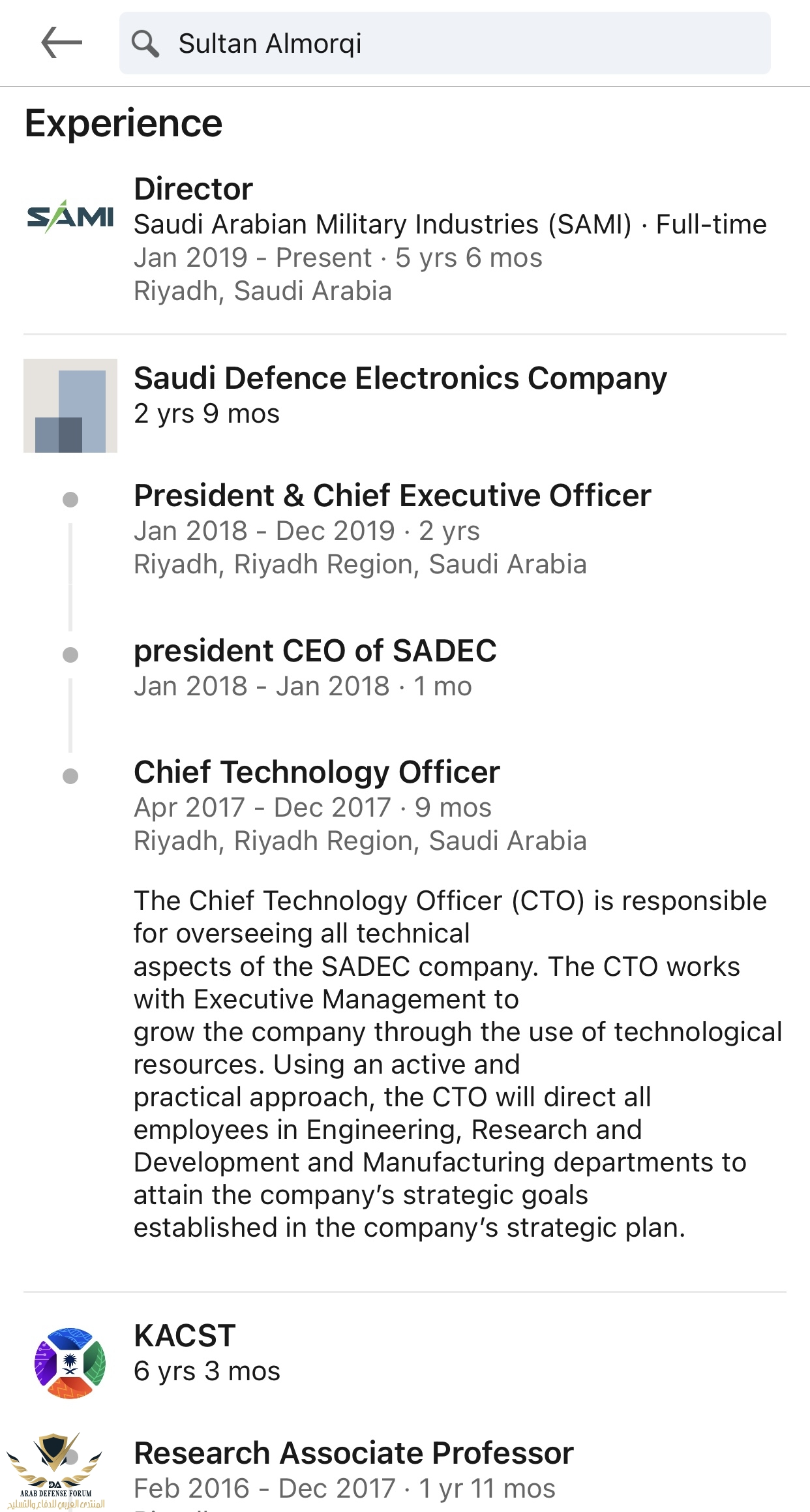The height and width of the screenshot is (1512, 810).
Task: Open the Research Associate Professor role
Action: coord(353,1453)
